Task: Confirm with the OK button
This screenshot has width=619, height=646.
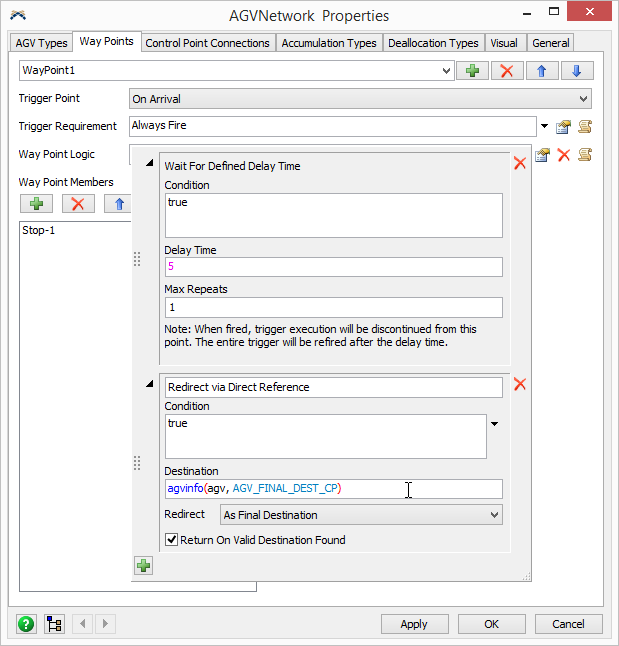Action: pyautogui.click(x=491, y=623)
